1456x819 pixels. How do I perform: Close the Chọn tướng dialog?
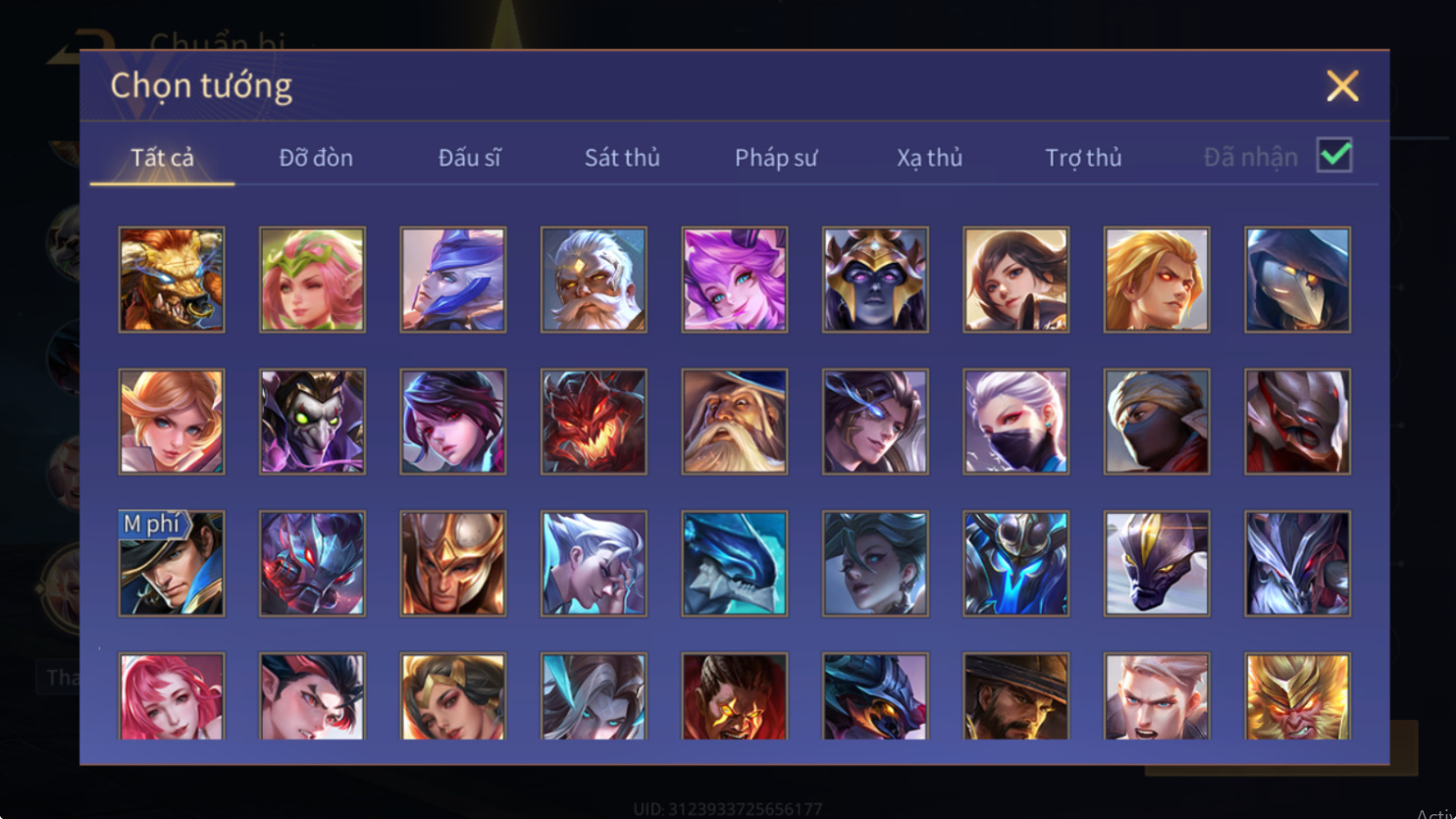(x=1342, y=86)
